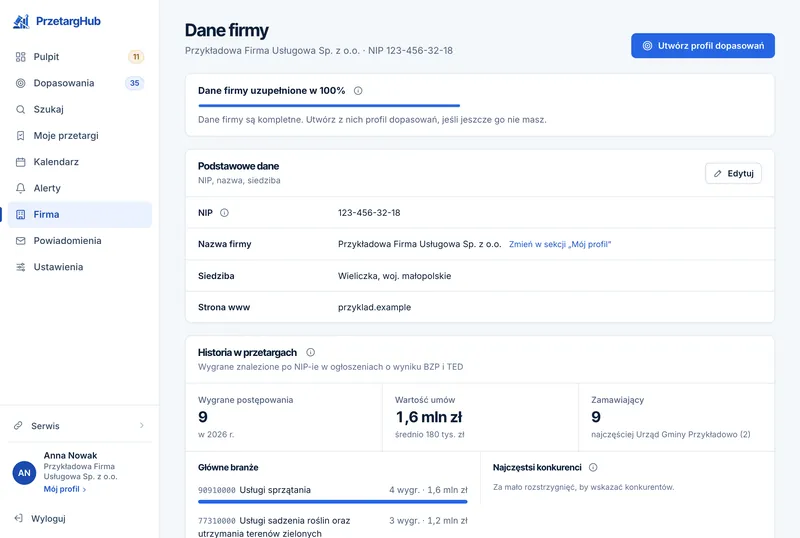Click info icon beside Najczęstsi konkurenci
This screenshot has height=538, width=800.
pyautogui.click(x=593, y=467)
